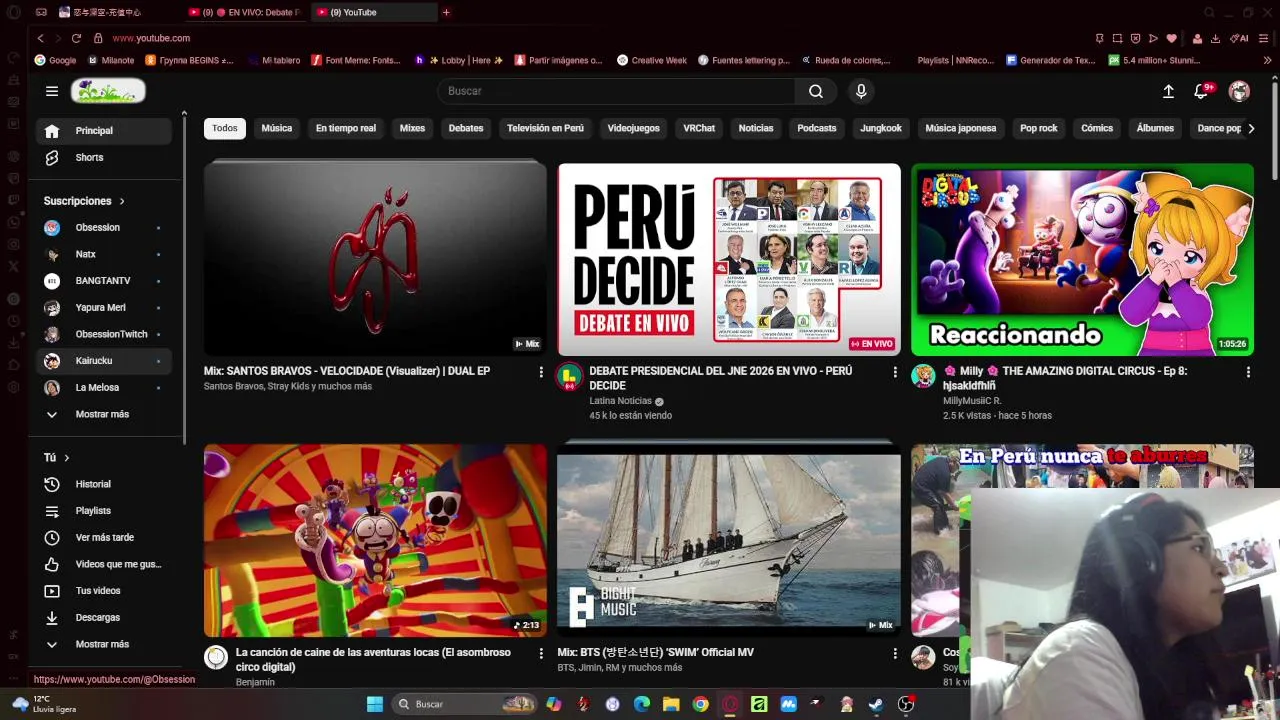
Task: Select the Mixes filter chip
Action: pos(412,128)
